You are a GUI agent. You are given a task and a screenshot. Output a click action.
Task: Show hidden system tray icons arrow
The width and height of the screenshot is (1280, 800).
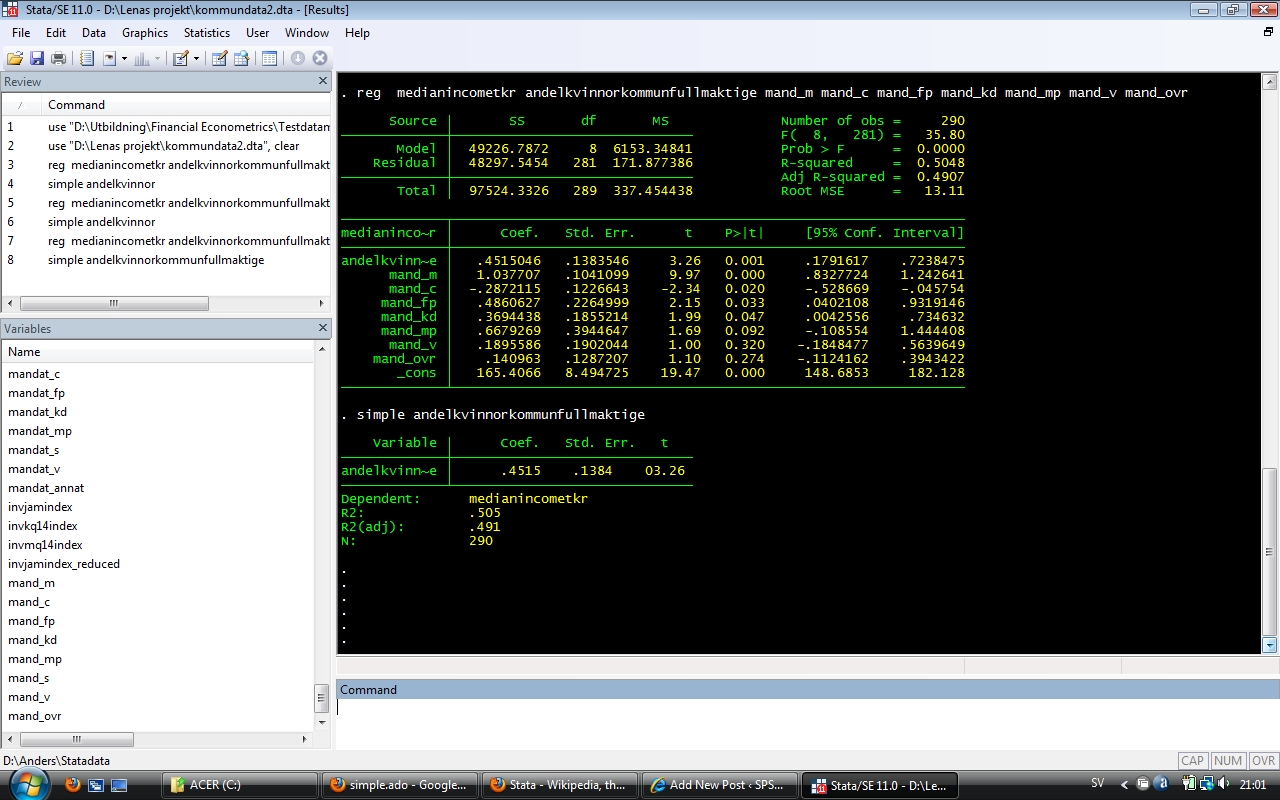(1124, 785)
